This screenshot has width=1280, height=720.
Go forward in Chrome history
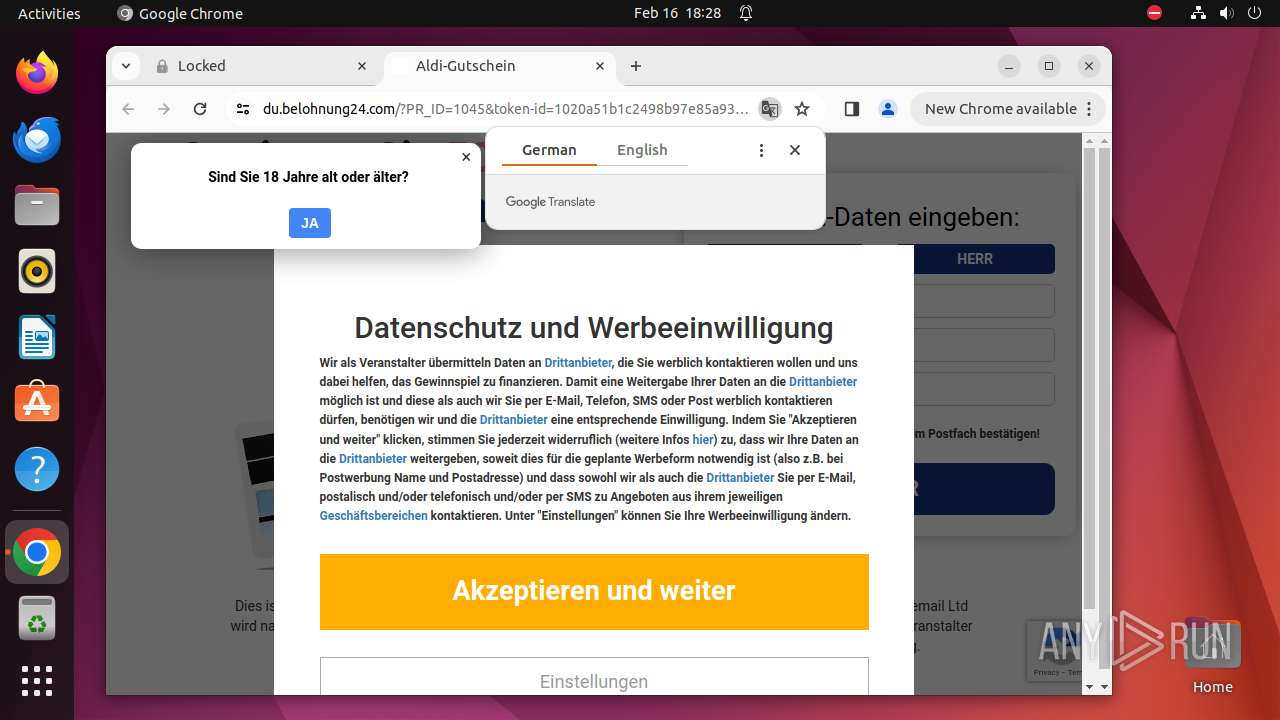(164, 109)
